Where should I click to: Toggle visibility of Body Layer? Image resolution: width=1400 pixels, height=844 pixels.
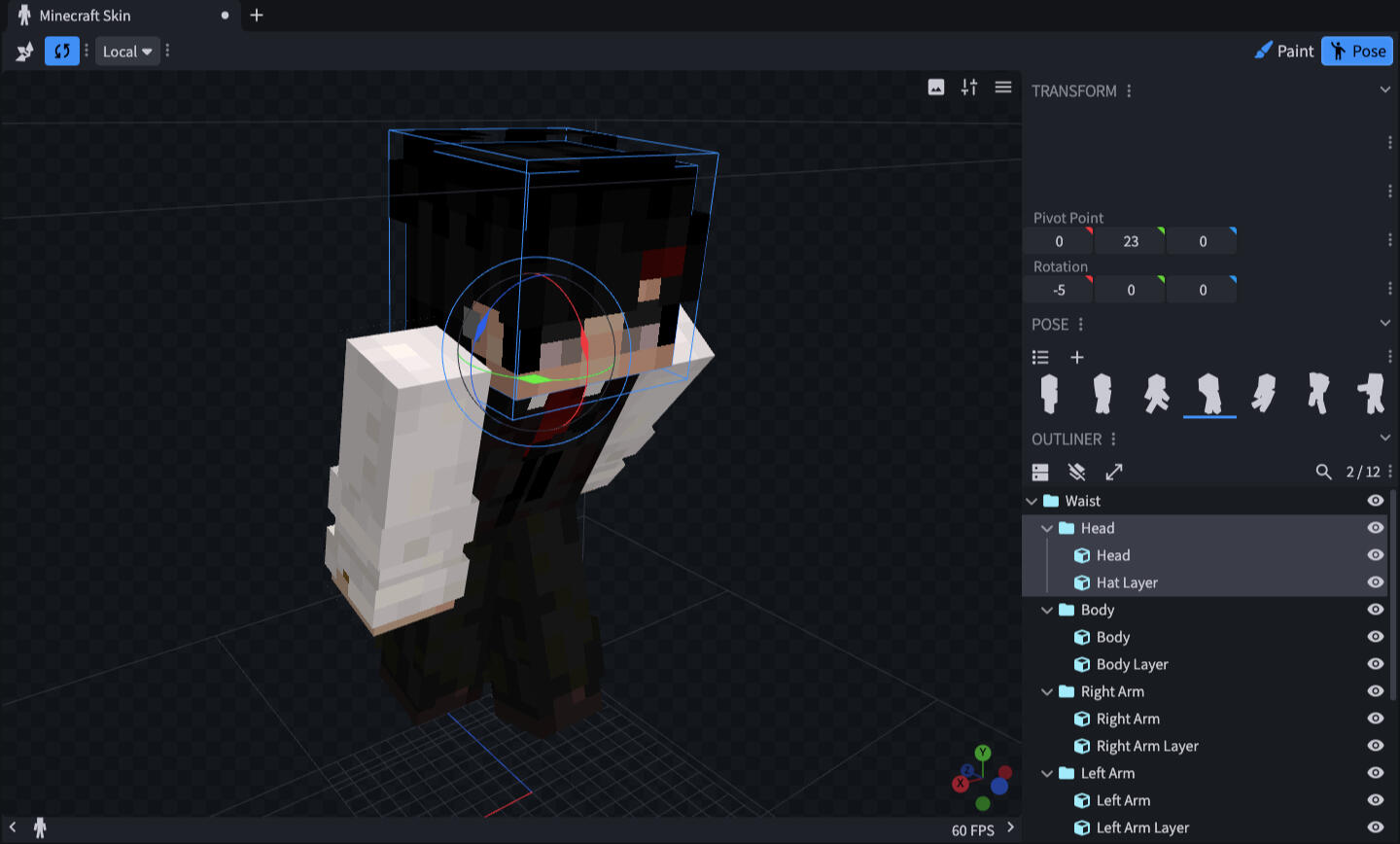click(1375, 664)
